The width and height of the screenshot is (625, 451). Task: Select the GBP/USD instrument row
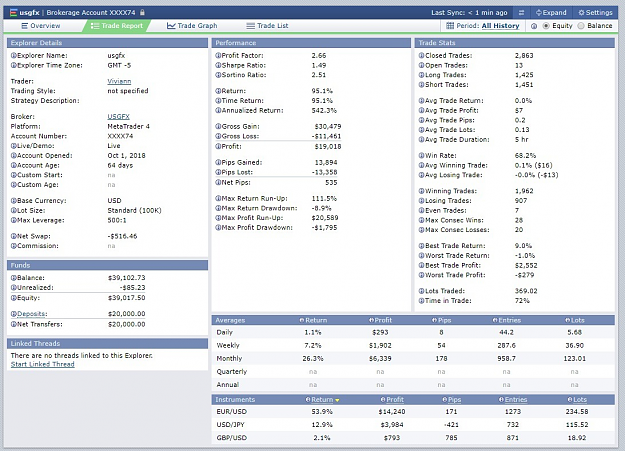click(x=413, y=438)
